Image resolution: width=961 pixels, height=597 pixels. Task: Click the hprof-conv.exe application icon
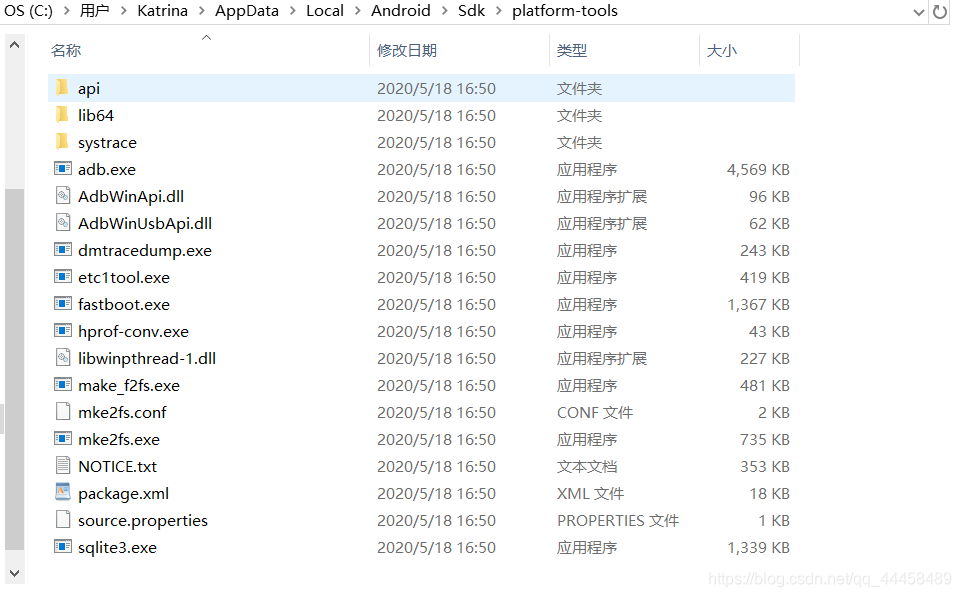63,330
